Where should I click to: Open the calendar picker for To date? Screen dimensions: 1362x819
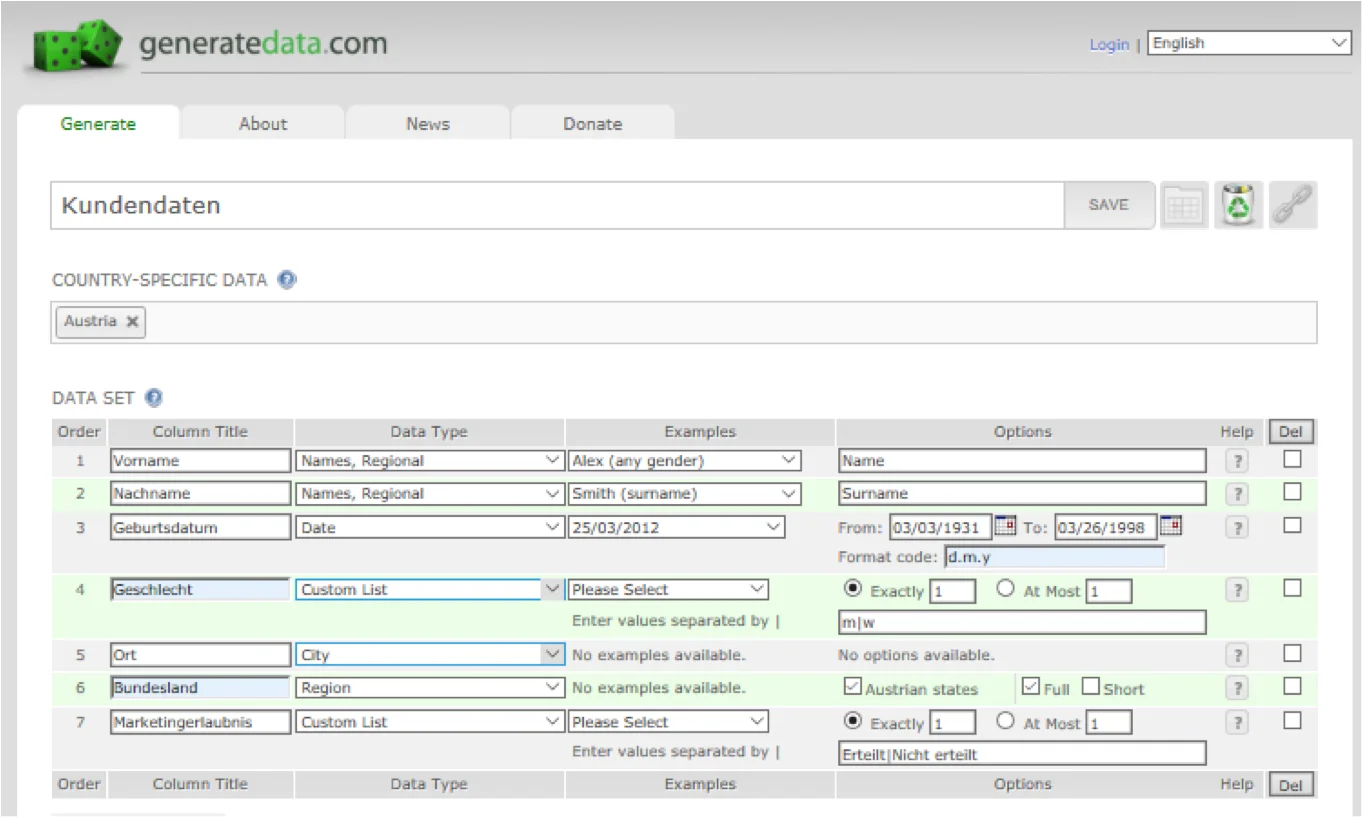[1170, 525]
